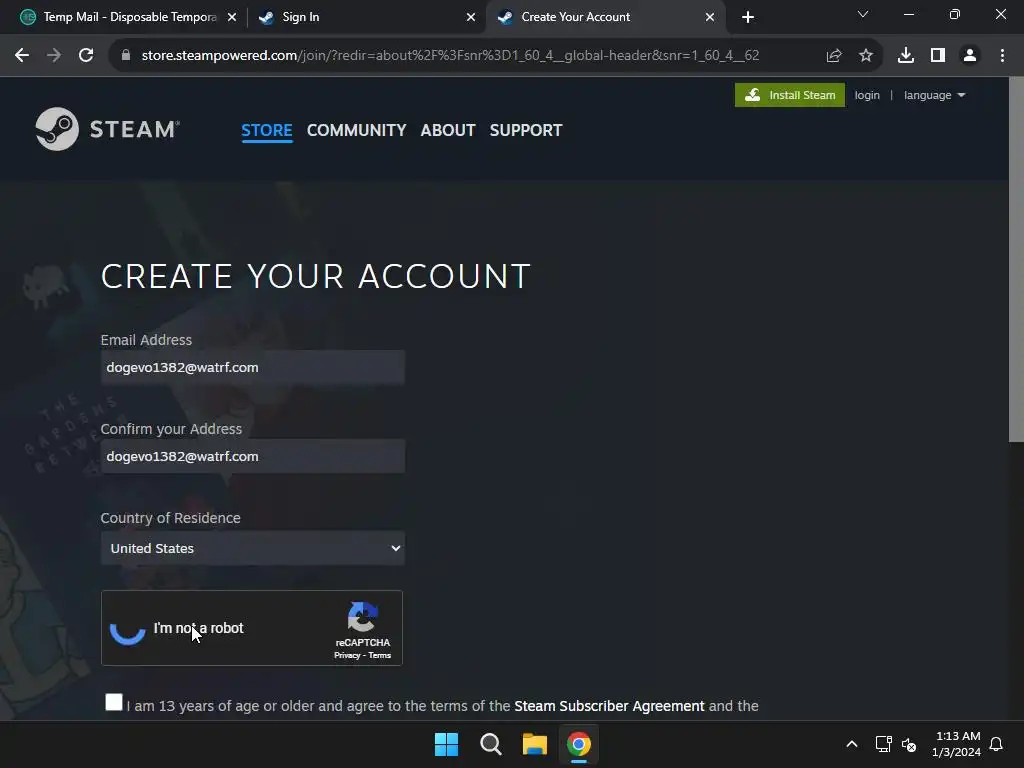Open the Chrome three-dot menu

(x=1002, y=56)
